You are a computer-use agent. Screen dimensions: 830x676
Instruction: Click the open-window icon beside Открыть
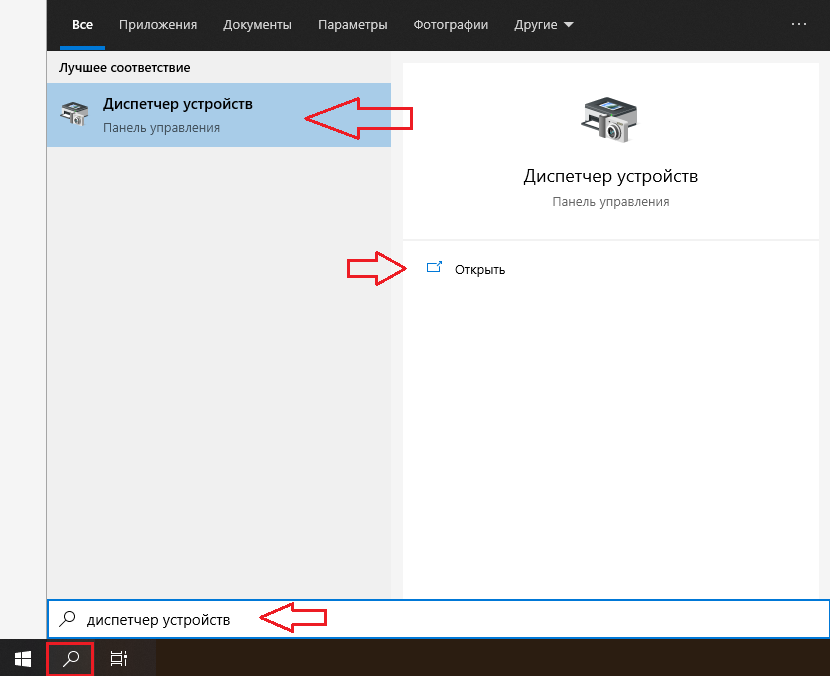[x=434, y=268]
